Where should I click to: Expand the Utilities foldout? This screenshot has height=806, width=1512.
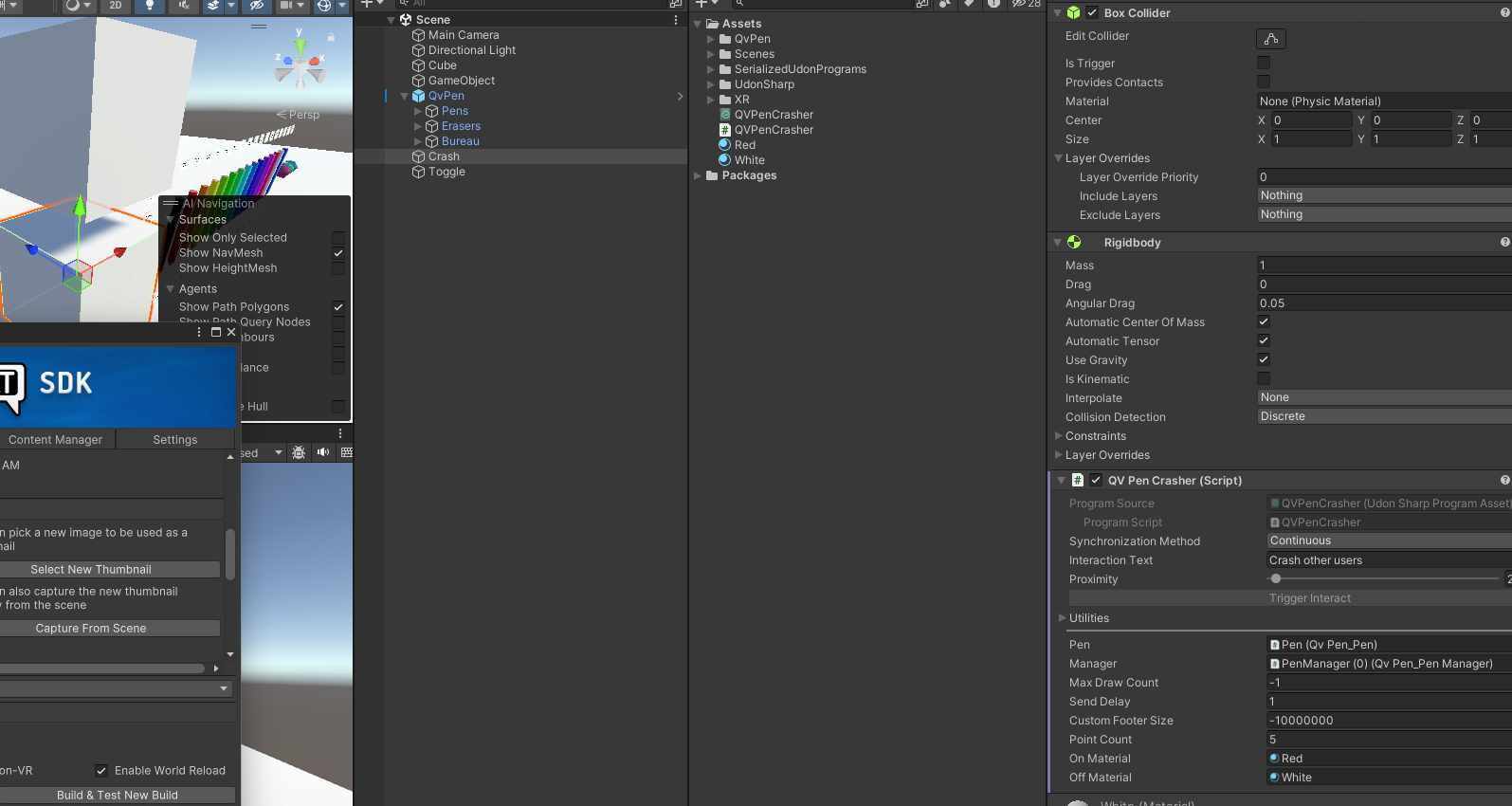pos(1063,618)
